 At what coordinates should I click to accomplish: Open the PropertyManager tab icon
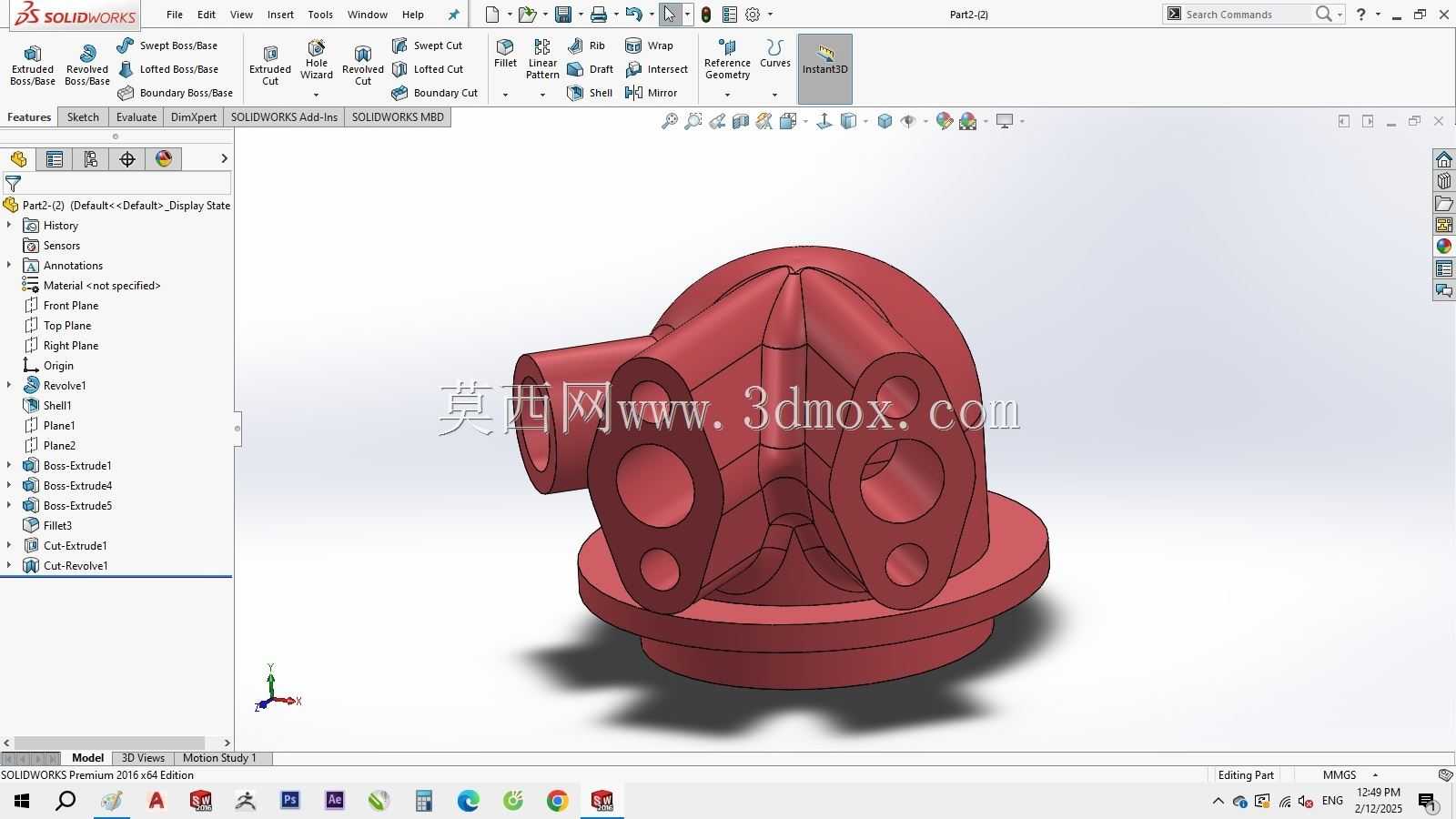tap(55, 159)
